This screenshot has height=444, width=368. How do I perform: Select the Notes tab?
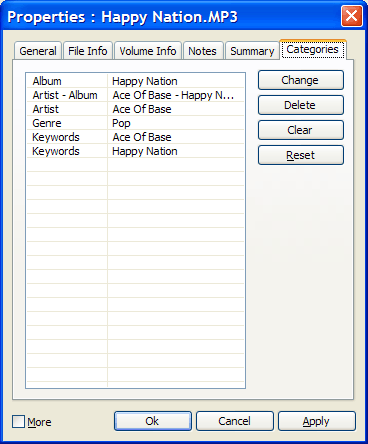point(202,51)
